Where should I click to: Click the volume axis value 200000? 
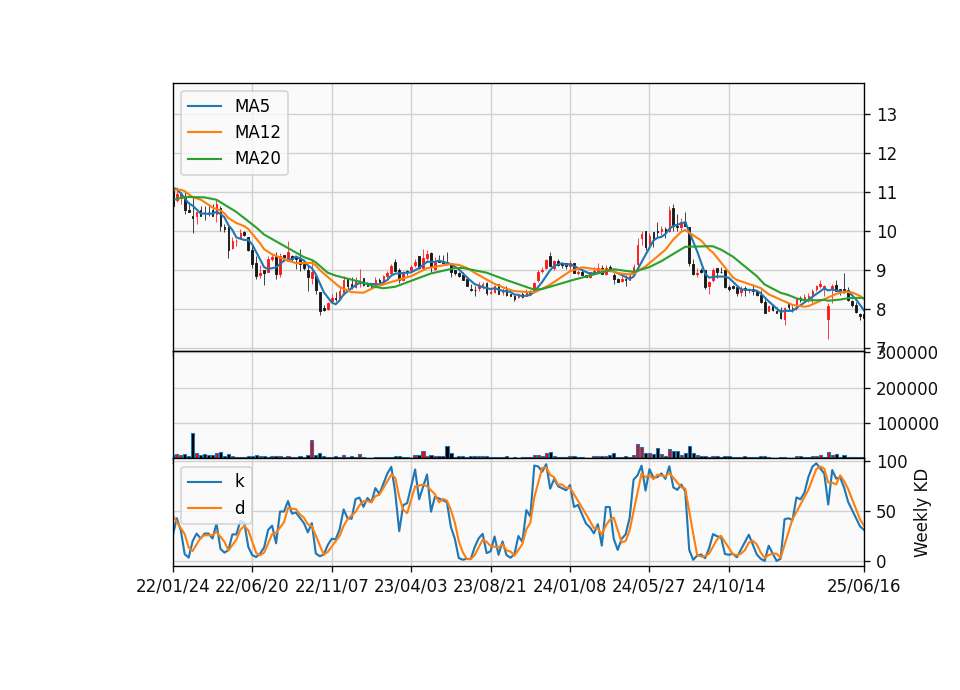[x=907, y=388]
